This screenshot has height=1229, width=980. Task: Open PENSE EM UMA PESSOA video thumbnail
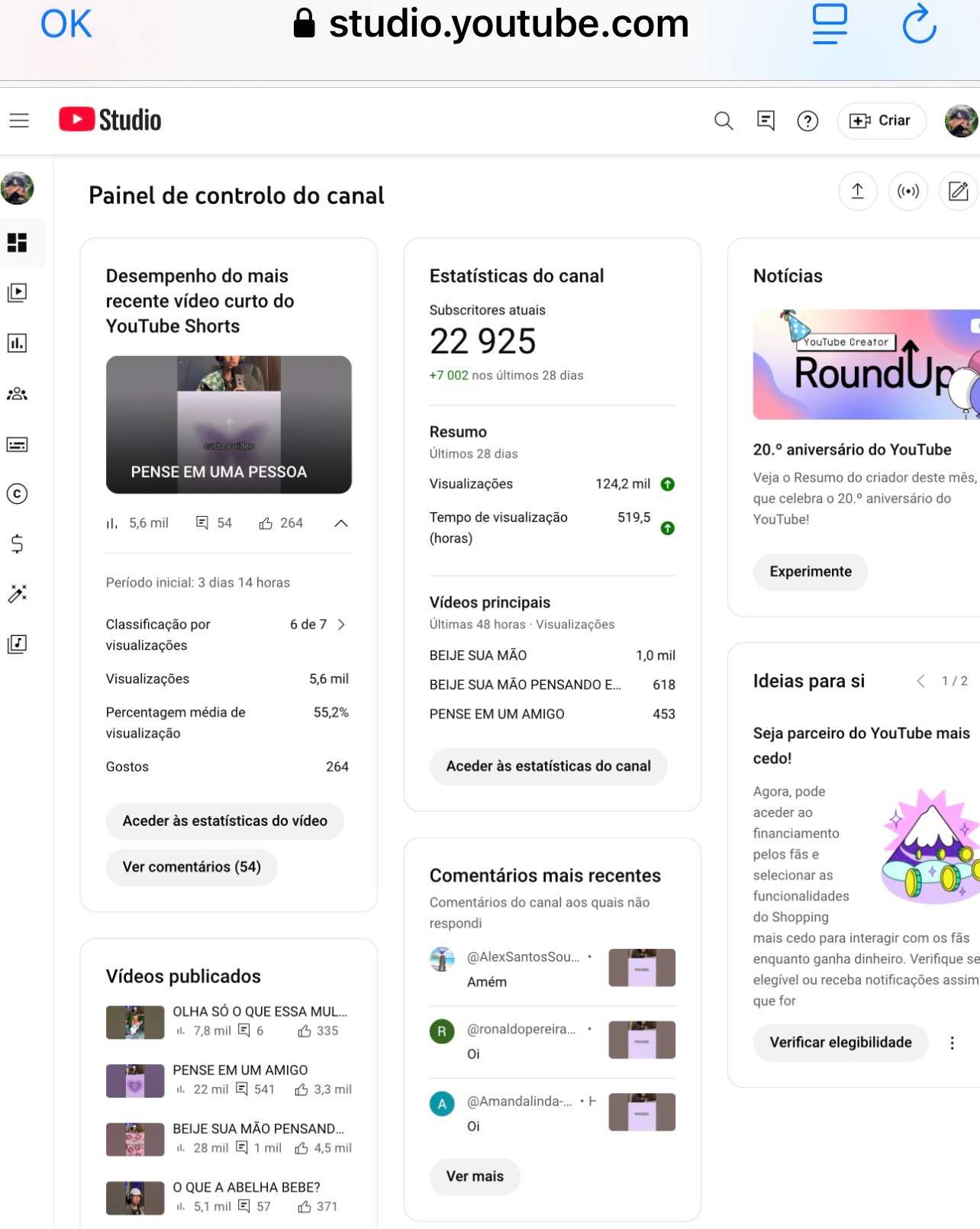(229, 424)
